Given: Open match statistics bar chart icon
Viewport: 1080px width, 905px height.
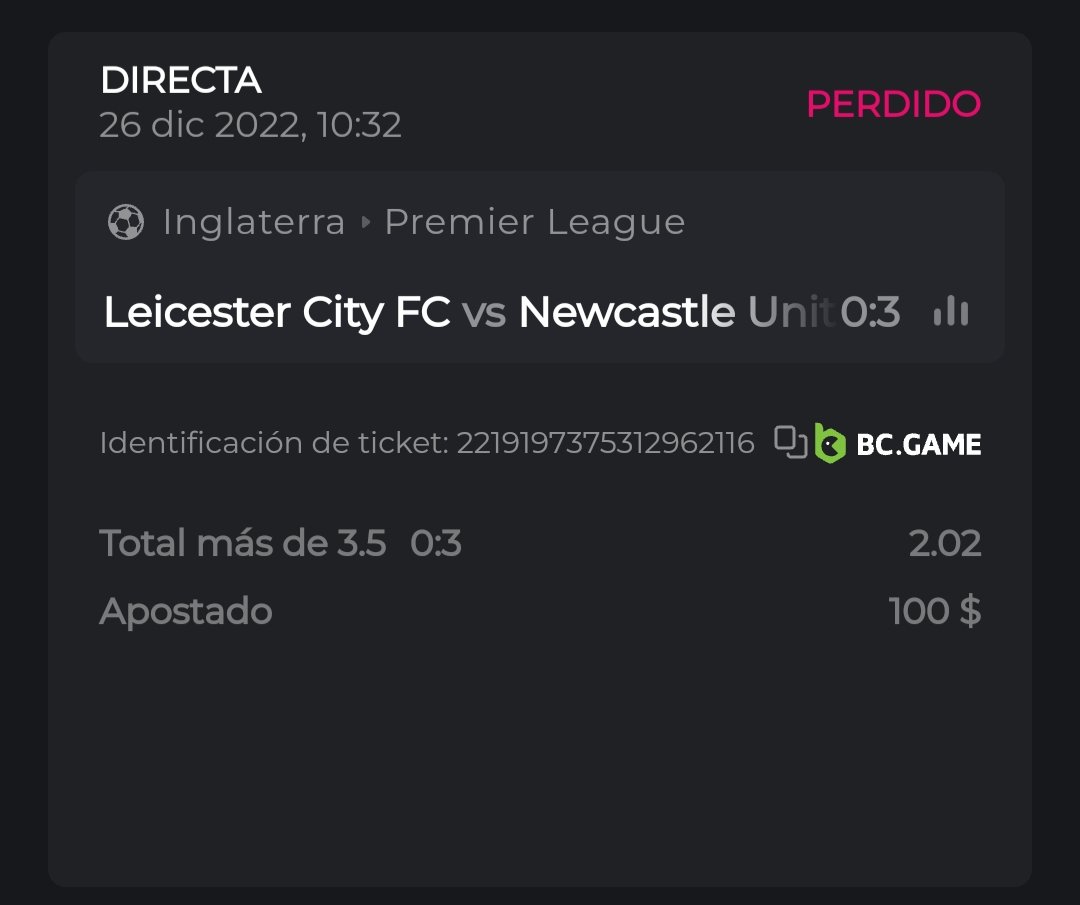Looking at the screenshot, I should point(950,313).
